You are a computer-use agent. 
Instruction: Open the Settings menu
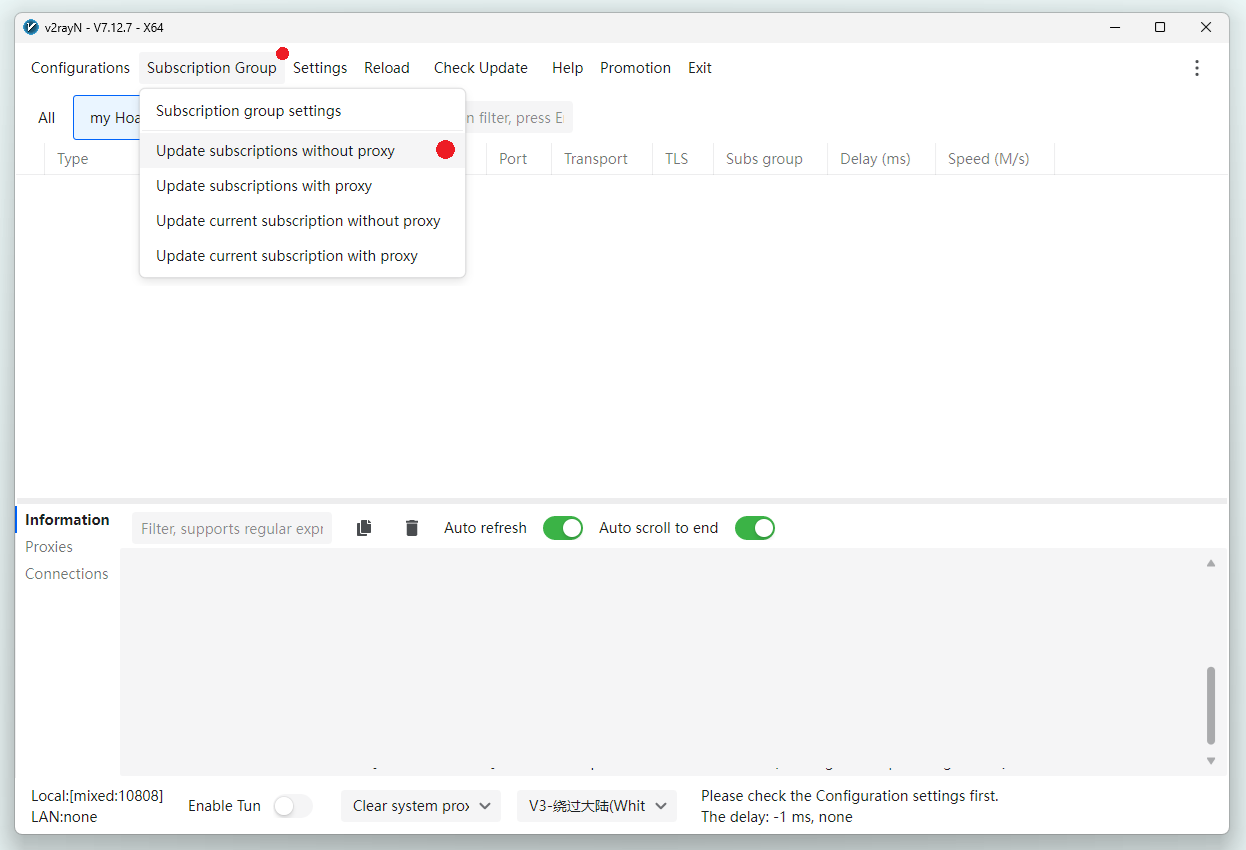coord(320,68)
